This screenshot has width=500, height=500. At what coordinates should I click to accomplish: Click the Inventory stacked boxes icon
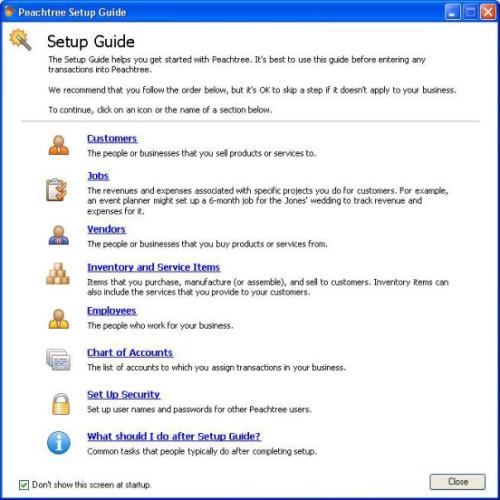coord(58,274)
